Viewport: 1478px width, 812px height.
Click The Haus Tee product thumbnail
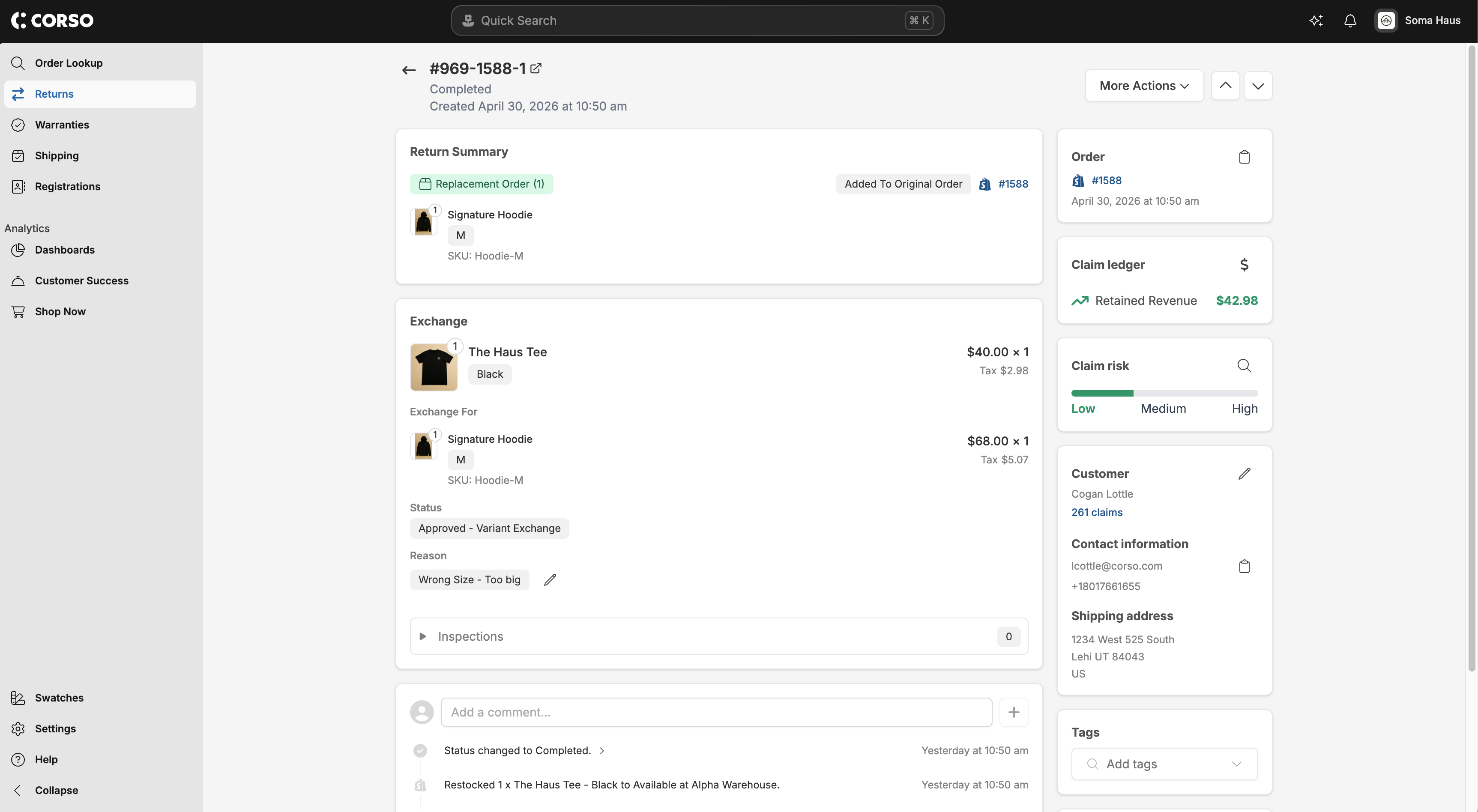pyautogui.click(x=433, y=367)
